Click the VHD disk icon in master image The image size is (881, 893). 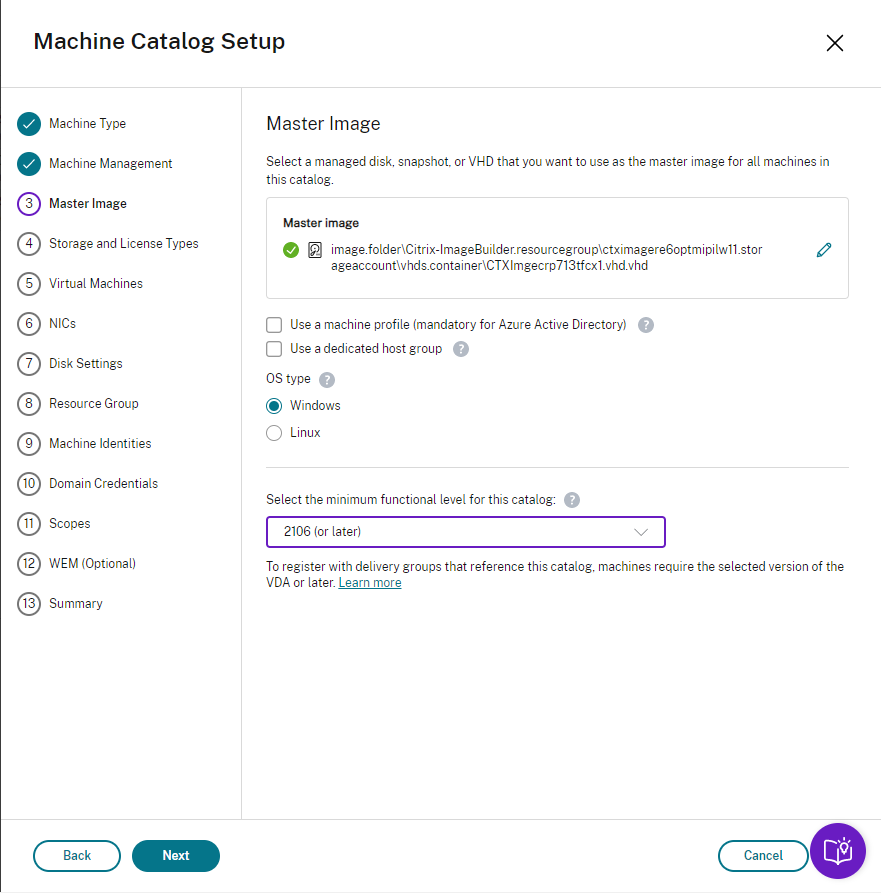[315, 250]
